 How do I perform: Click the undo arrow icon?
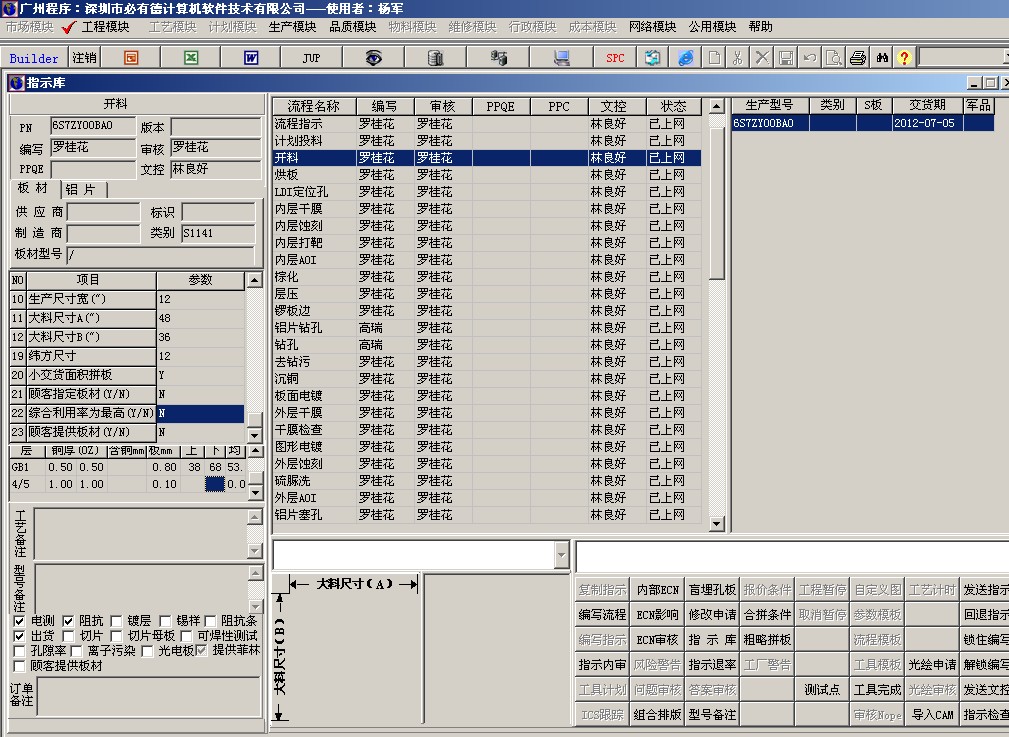click(810, 58)
